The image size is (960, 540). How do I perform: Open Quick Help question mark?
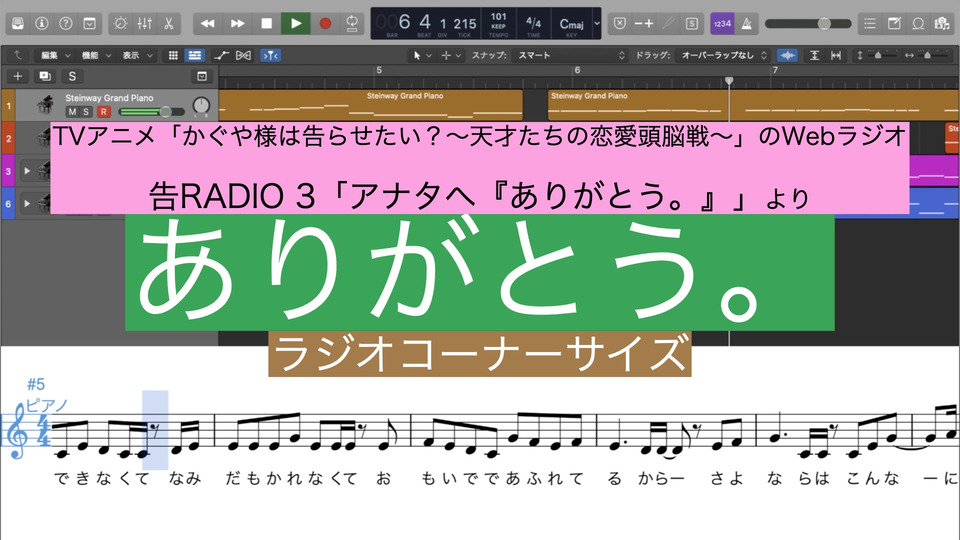66,23
